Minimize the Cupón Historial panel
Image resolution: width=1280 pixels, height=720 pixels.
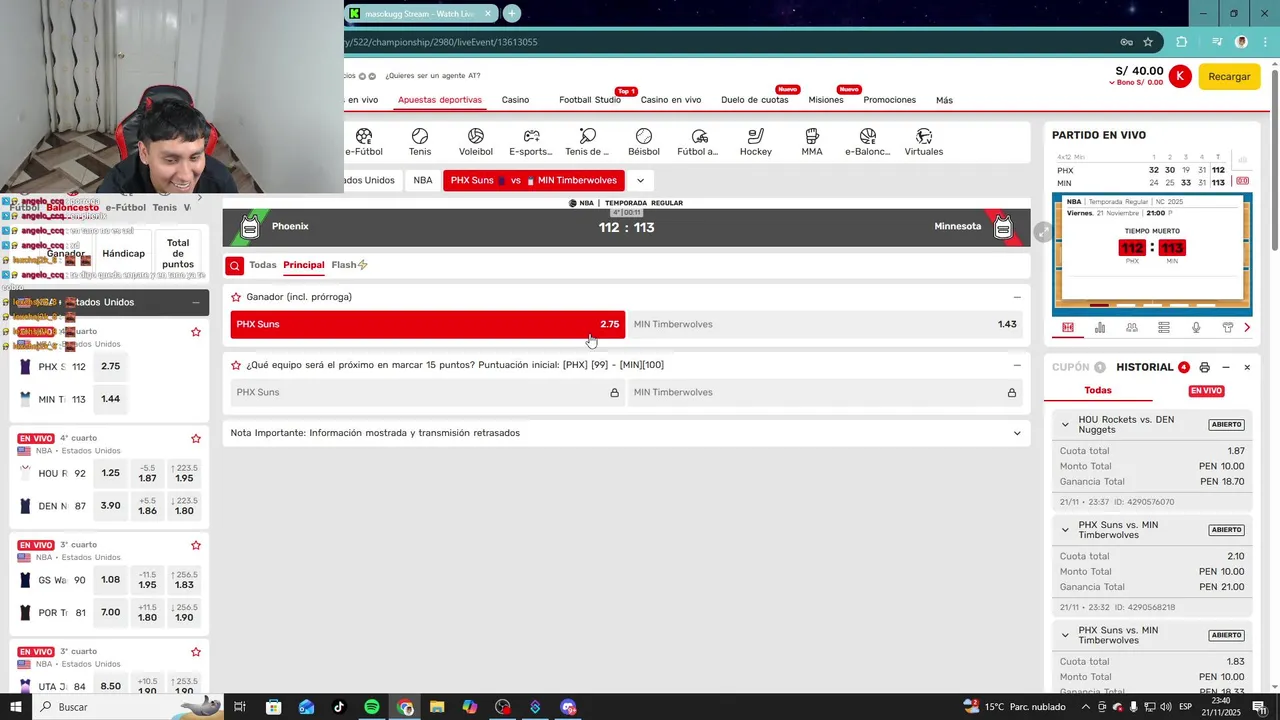(1226, 367)
